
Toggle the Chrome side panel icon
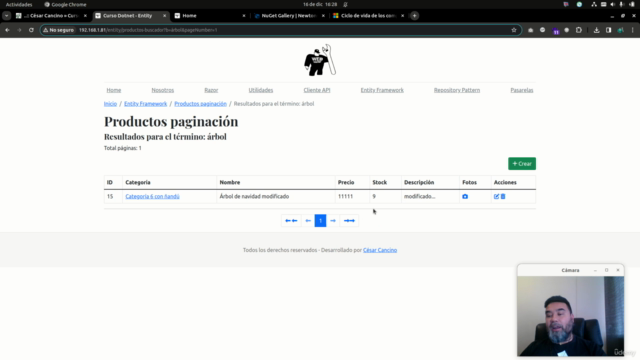click(609, 30)
